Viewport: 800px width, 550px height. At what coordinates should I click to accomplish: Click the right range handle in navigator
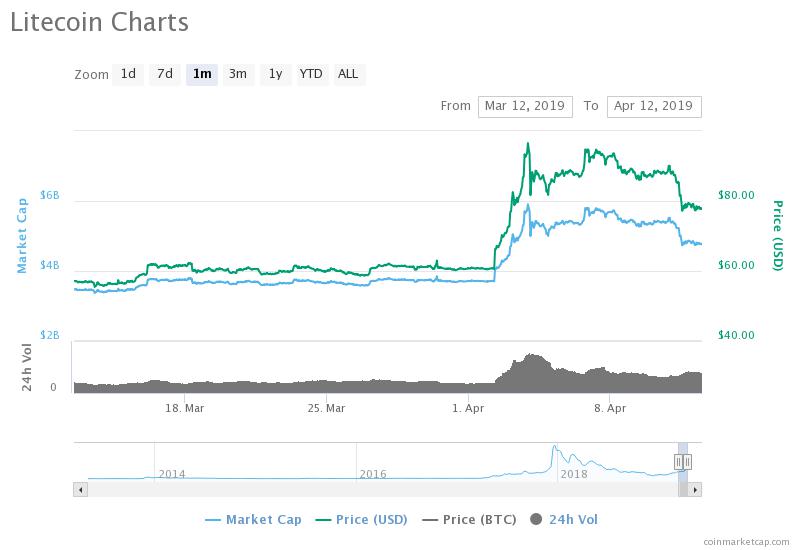688,461
